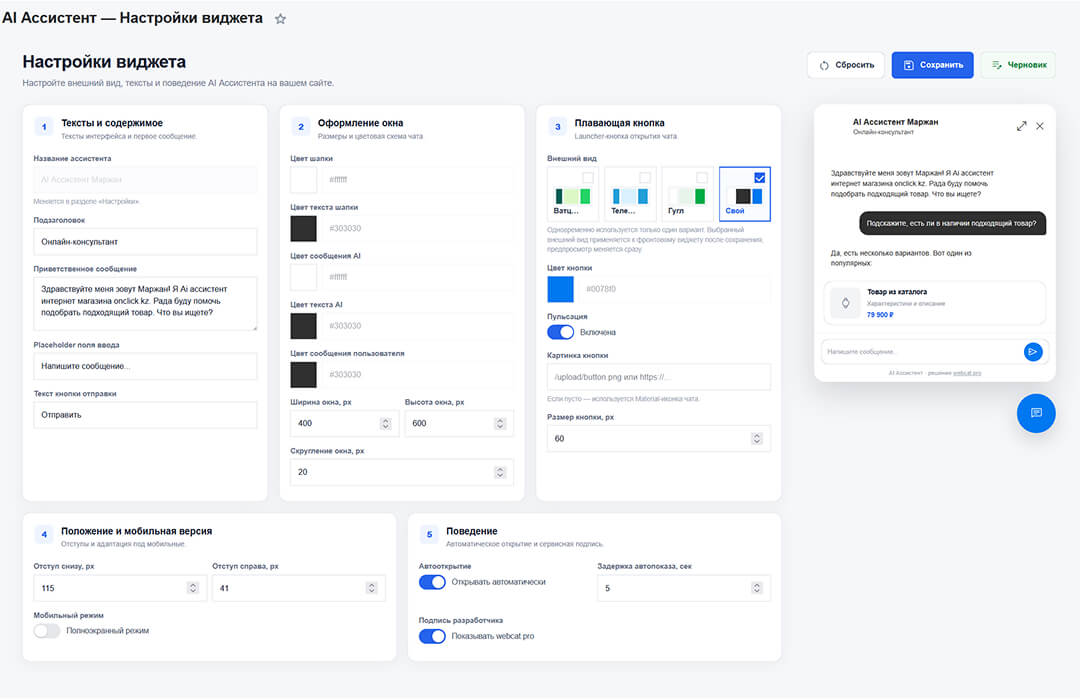The image size is (1080, 700).
Task: Click the section 5 number badge
Action: [429, 535]
